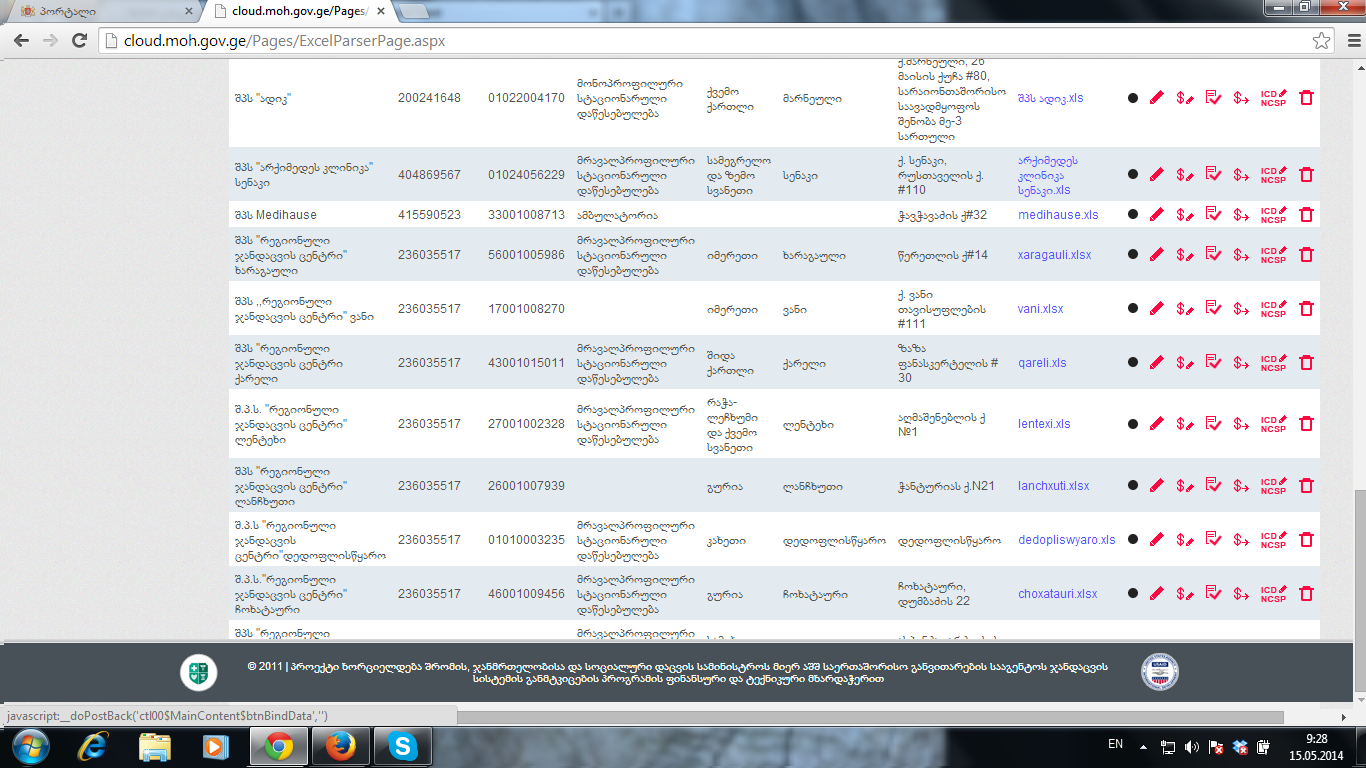Click black status dot in qareli.xls row
The height and width of the screenshot is (768, 1366).
click(x=1133, y=363)
